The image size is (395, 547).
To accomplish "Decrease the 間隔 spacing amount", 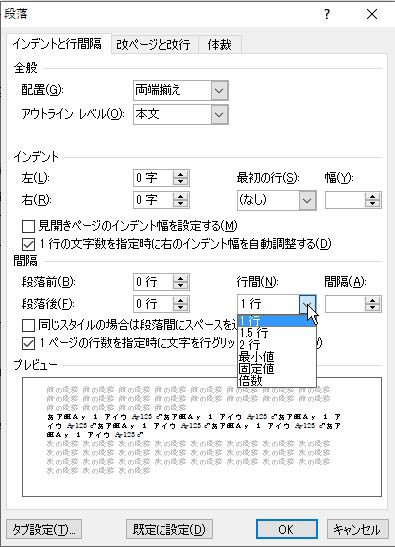I will pyautogui.click(x=372, y=308).
